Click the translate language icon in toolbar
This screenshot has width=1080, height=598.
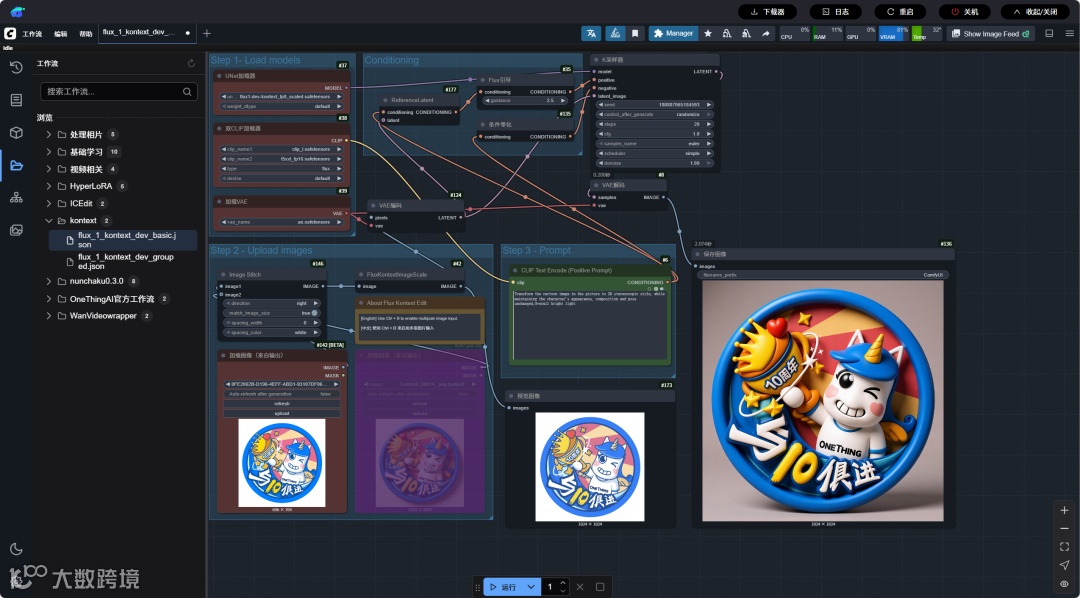591,33
